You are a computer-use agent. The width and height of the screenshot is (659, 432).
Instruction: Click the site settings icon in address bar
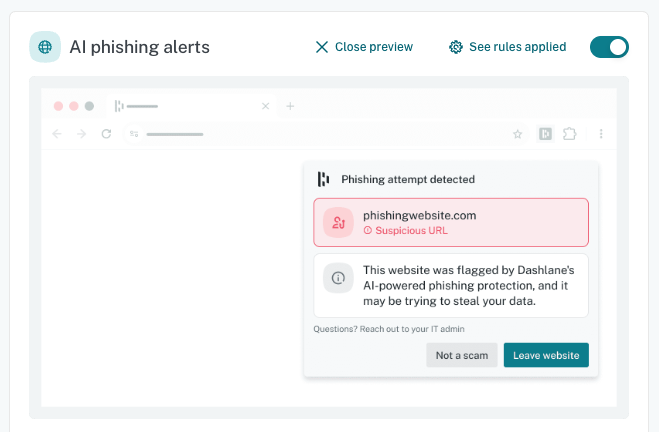pos(134,134)
